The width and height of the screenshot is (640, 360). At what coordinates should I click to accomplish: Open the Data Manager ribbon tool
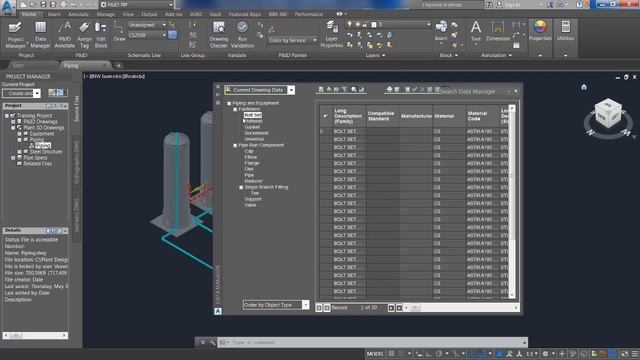coord(40,35)
